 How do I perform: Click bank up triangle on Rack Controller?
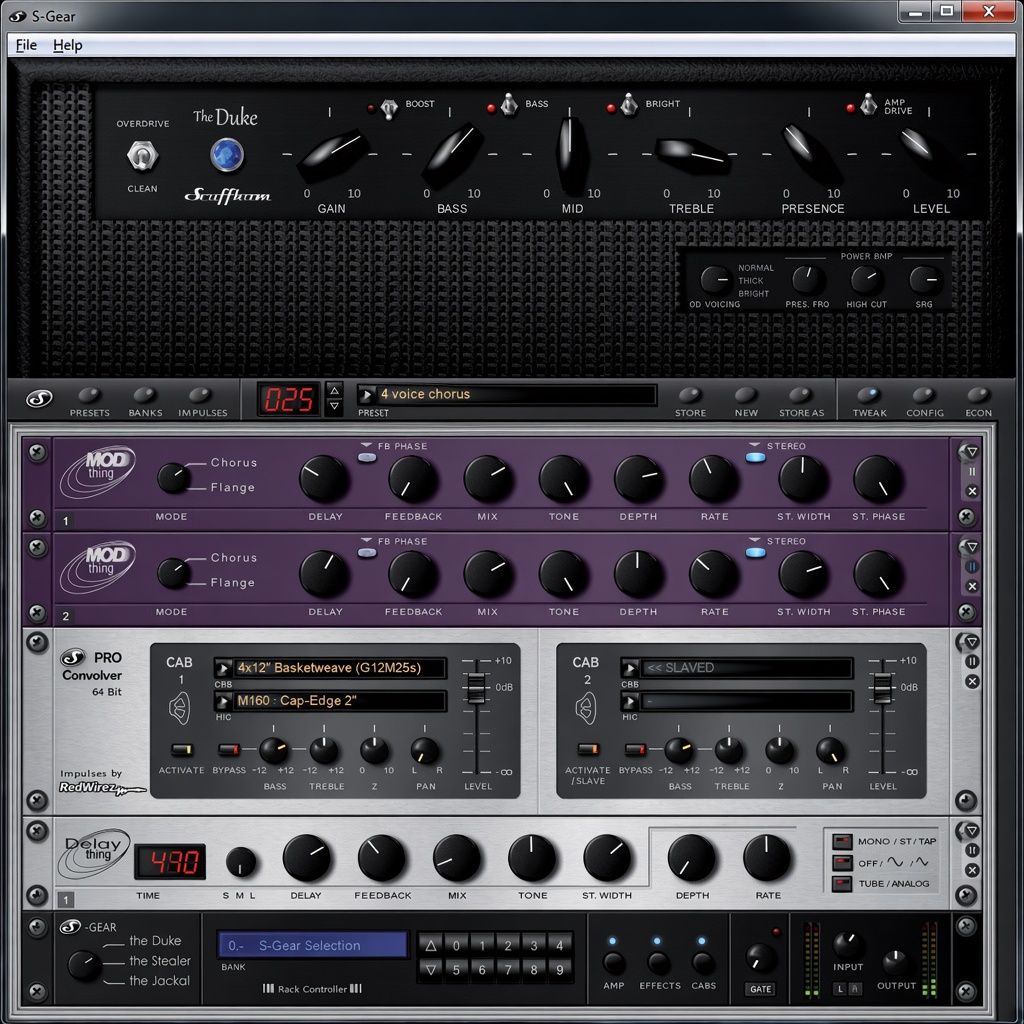click(430, 945)
